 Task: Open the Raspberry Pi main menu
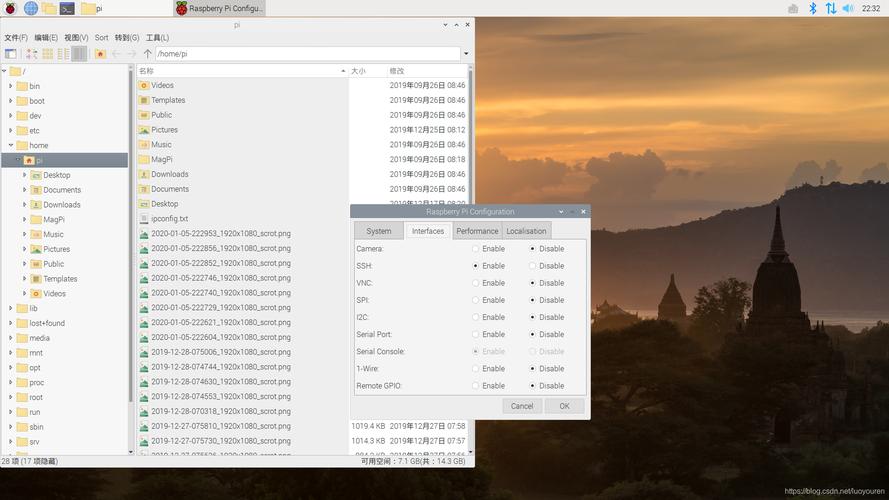[11, 8]
